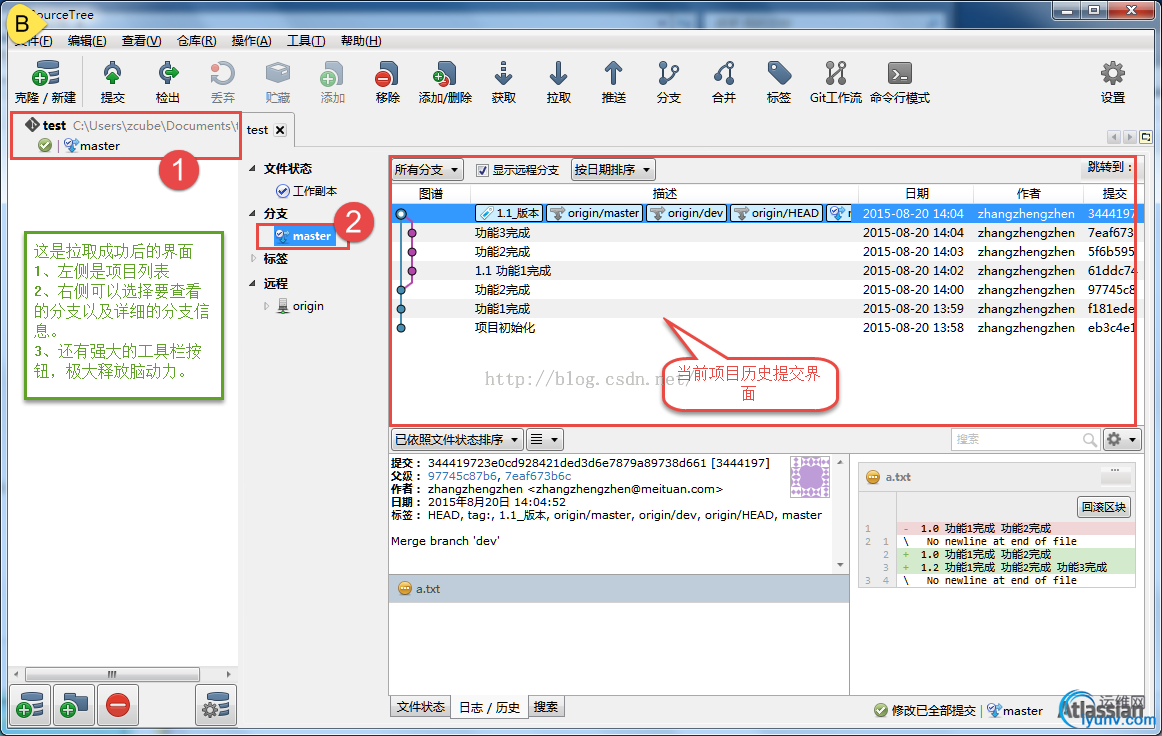Open the File (文件) menu
Screen dimensions: 1162x736
pyautogui.click(x=35, y=41)
